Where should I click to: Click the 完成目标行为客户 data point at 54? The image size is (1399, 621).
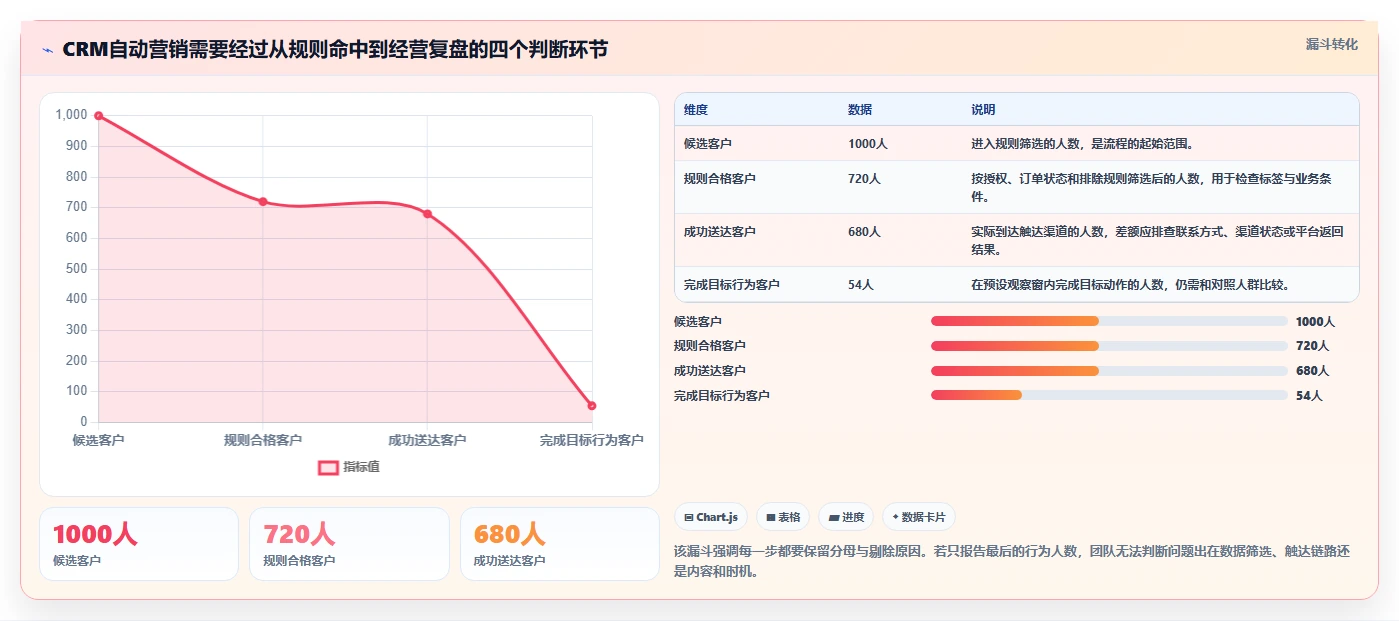click(x=592, y=405)
